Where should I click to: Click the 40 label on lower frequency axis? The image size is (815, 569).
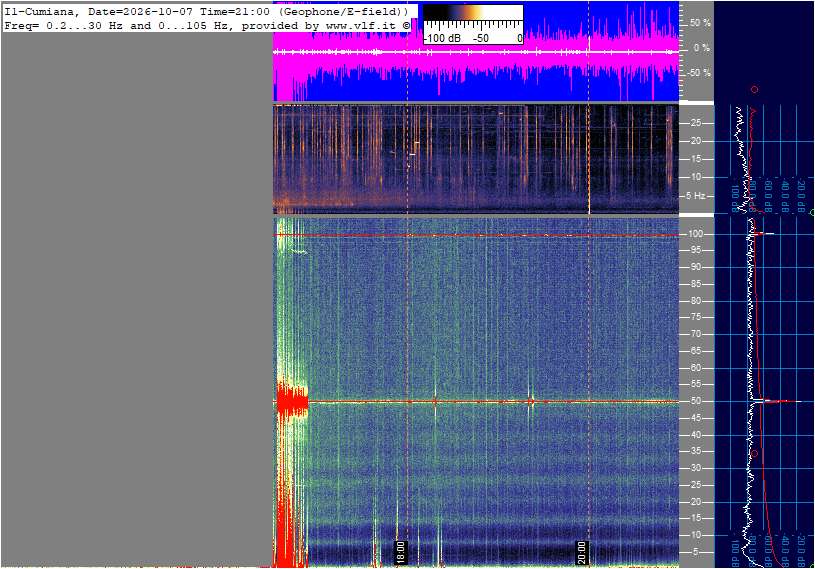point(695,435)
